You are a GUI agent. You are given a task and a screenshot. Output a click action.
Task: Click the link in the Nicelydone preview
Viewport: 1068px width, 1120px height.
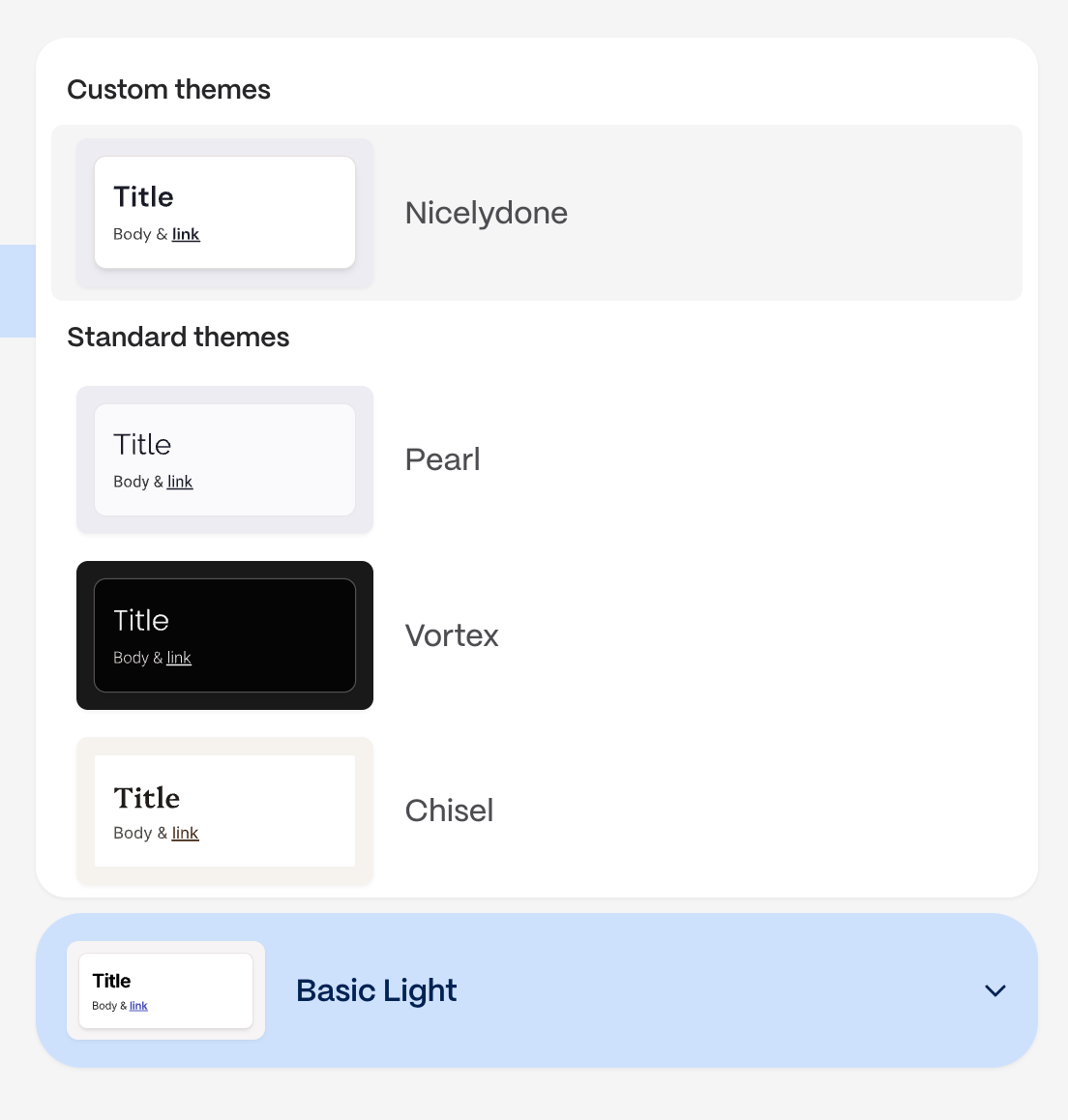coord(186,234)
